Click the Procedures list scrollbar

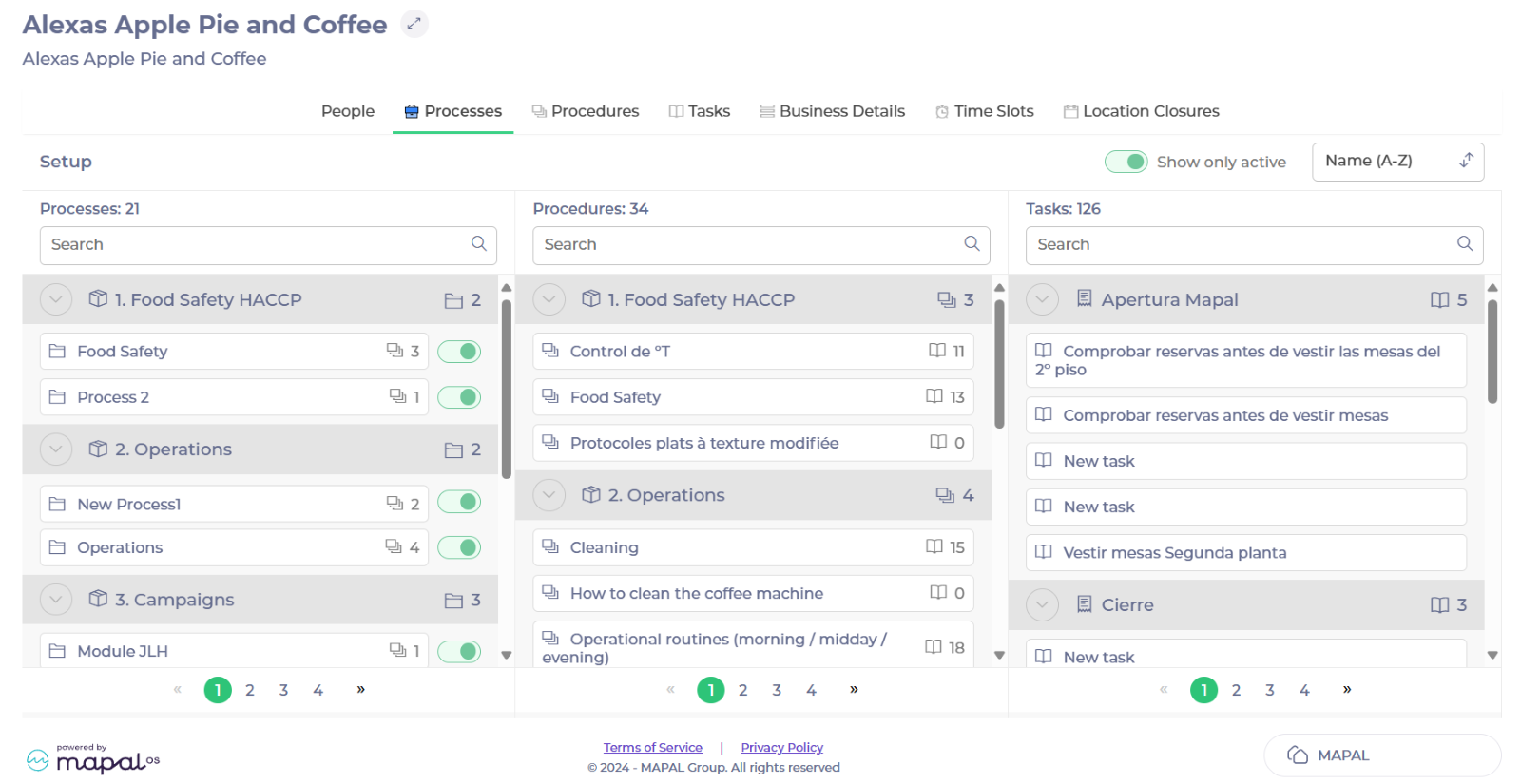point(999,364)
